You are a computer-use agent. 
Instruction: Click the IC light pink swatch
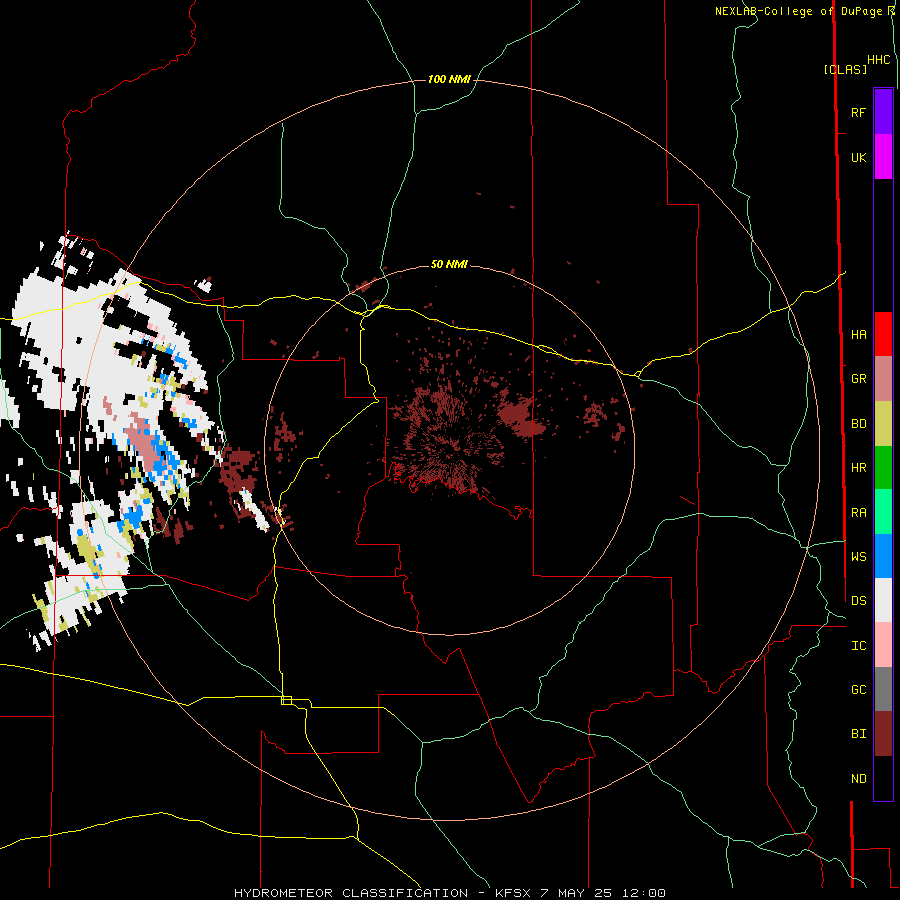(x=883, y=645)
